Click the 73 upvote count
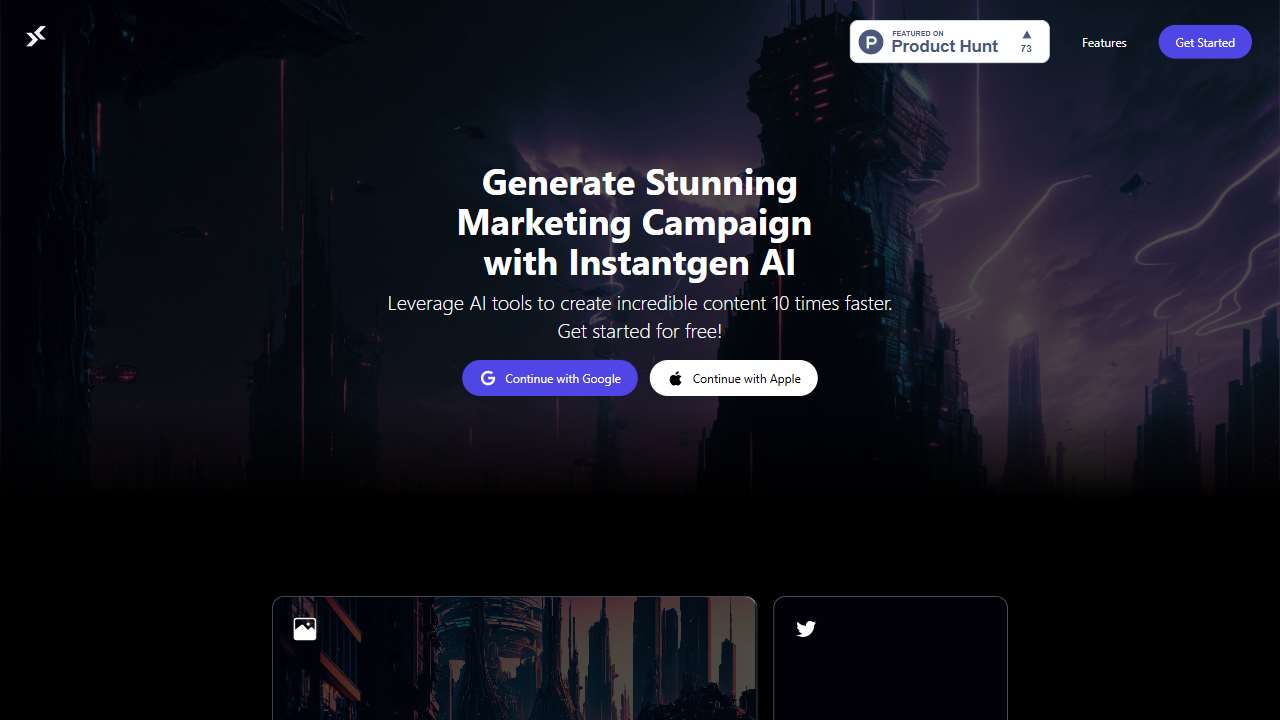This screenshot has width=1280, height=720. tap(1026, 49)
